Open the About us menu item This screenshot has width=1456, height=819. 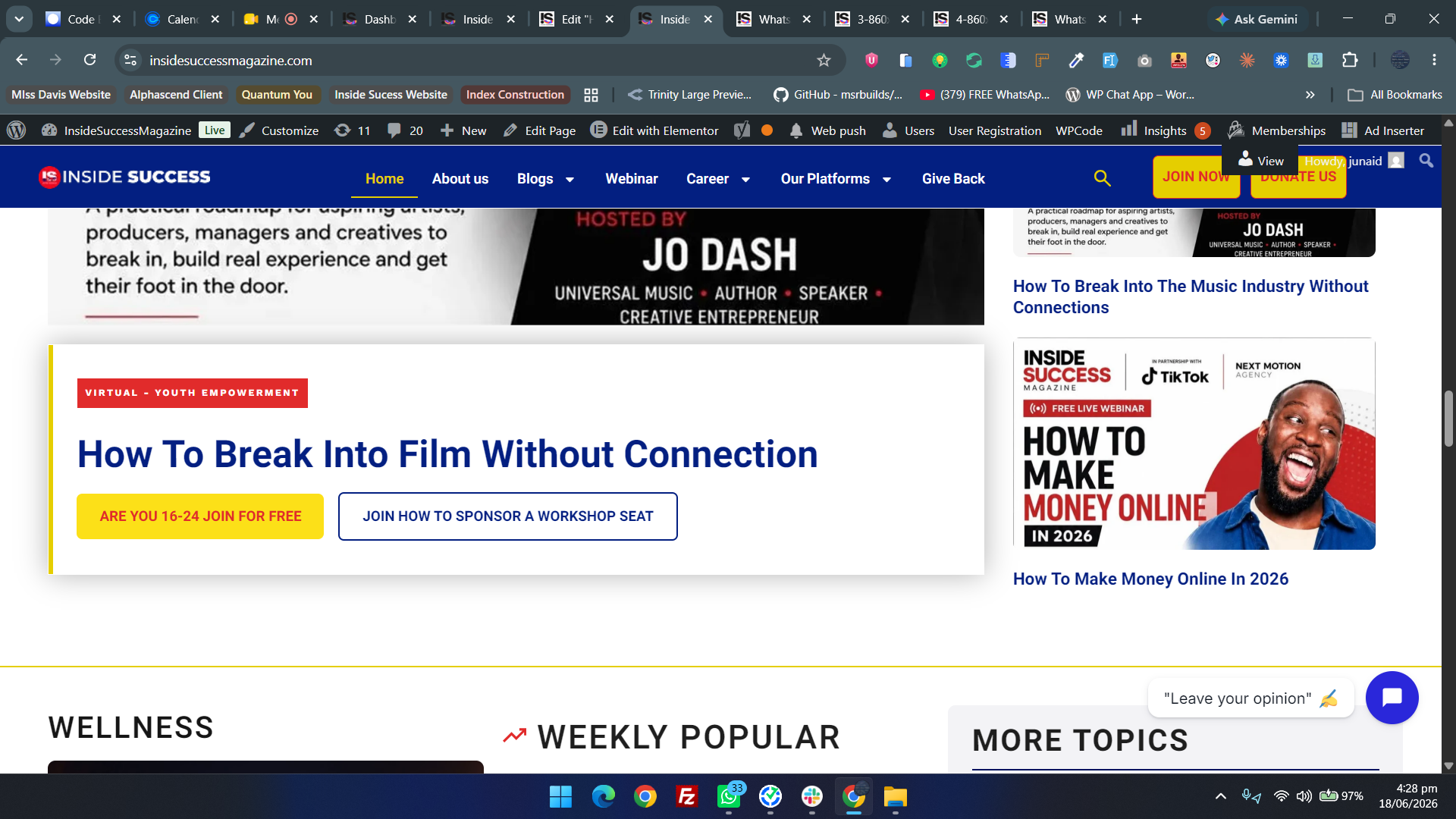[460, 179]
